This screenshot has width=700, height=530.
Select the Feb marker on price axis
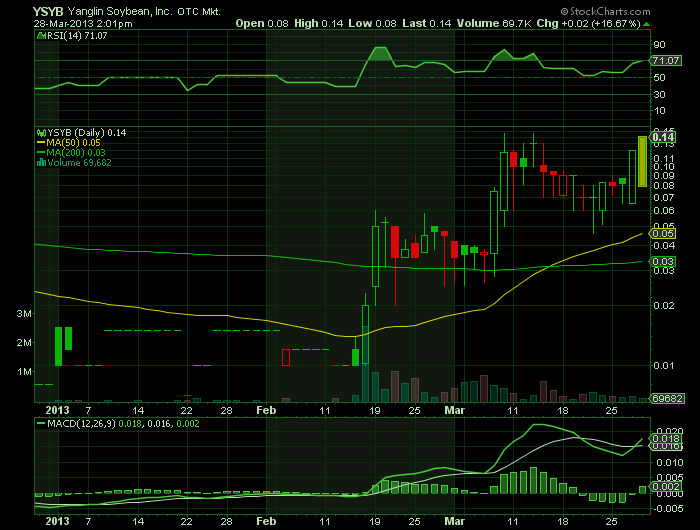pyautogui.click(x=265, y=410)
